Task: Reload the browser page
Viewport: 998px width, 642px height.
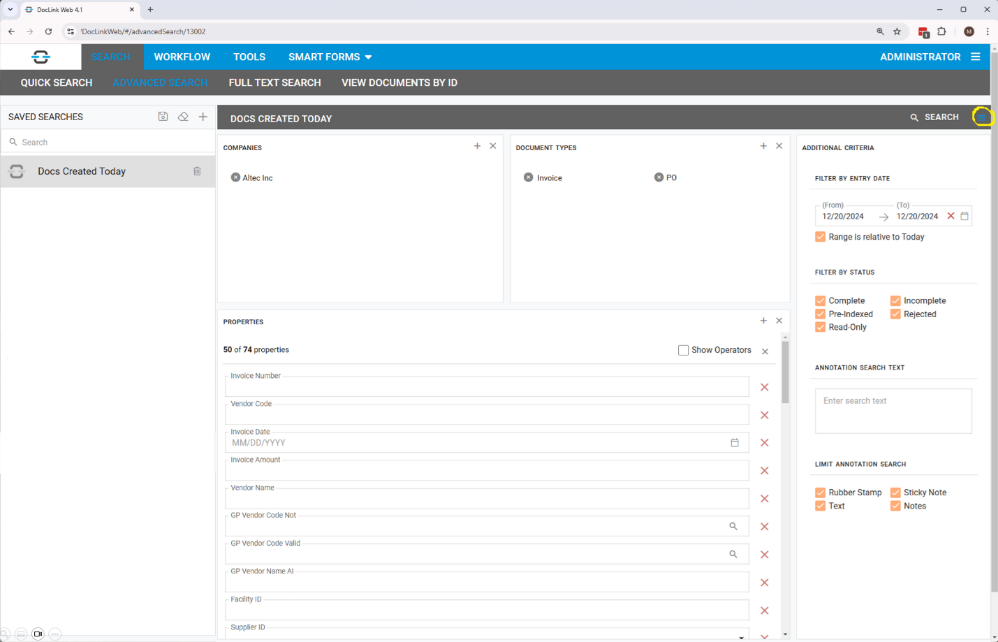Action: pyautogui.click(x=48, y=31)
